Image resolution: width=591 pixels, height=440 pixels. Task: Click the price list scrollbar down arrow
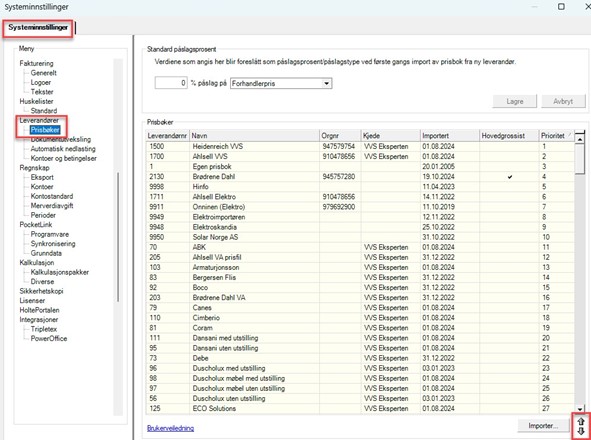point(580,408)
